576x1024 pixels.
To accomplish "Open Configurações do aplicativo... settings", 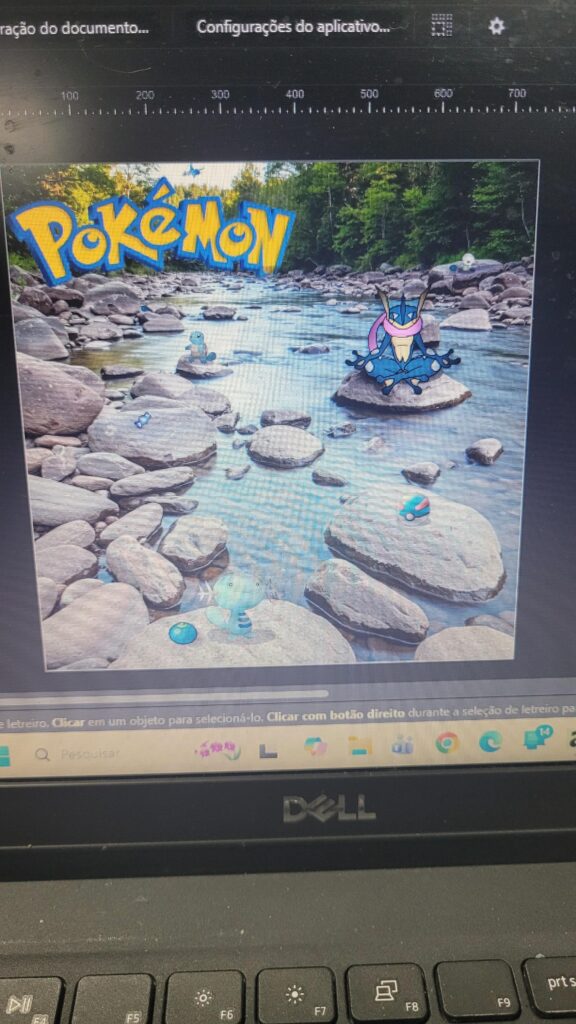I will [x=293, y=27].
